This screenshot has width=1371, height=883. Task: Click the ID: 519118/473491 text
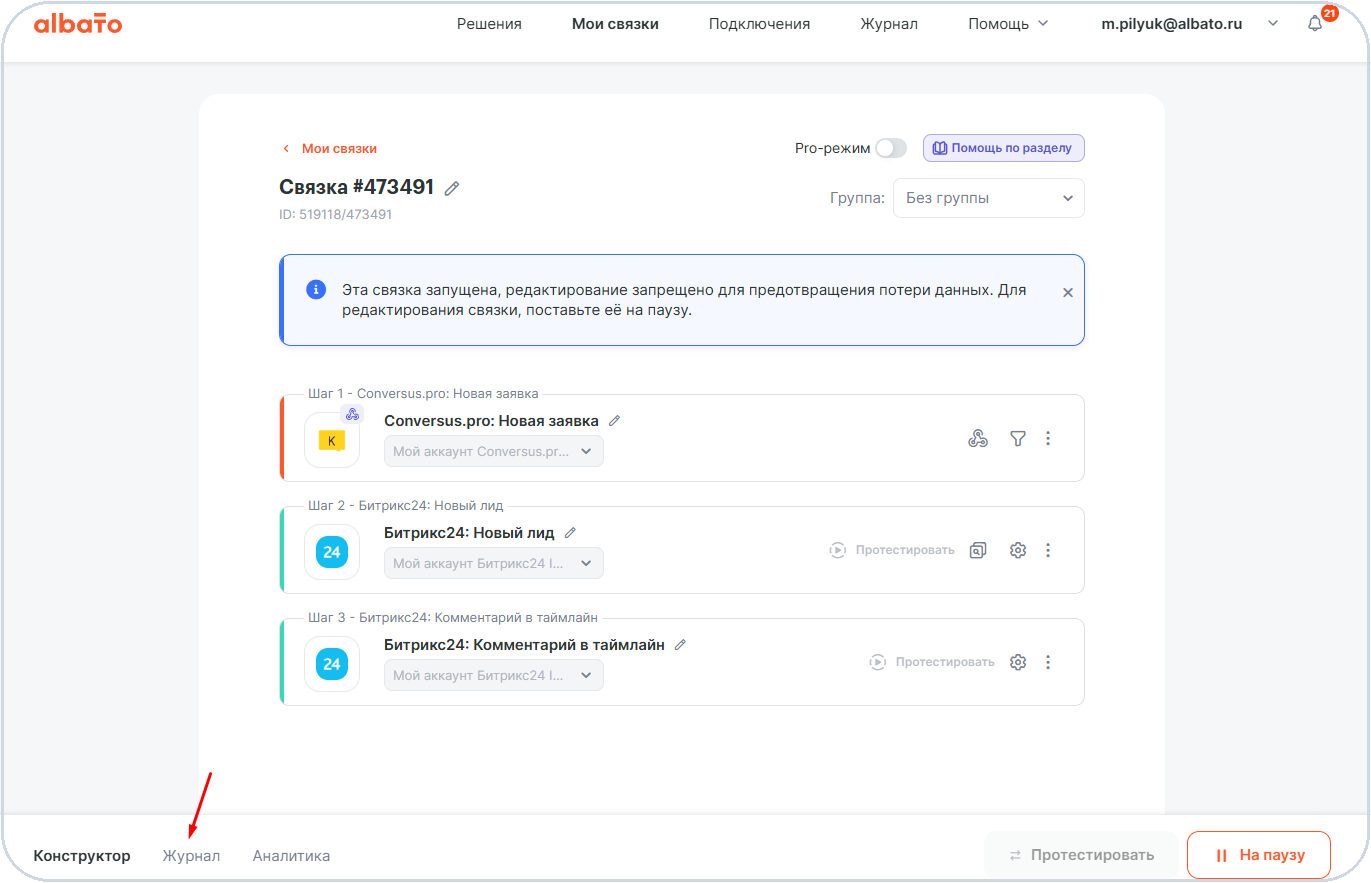(335, 214)
